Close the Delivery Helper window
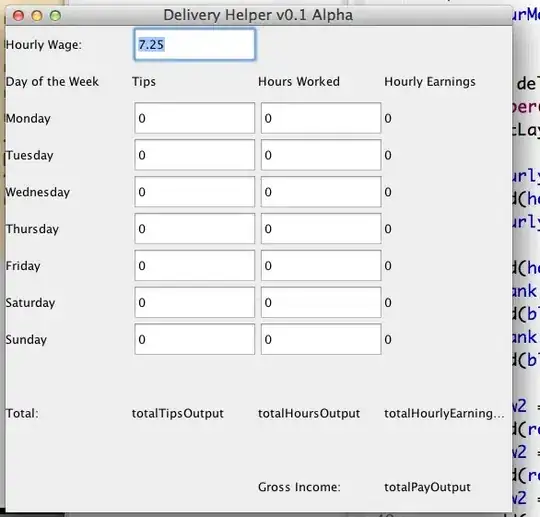This screenshot has height=517, width=540. tap(18, 15)
